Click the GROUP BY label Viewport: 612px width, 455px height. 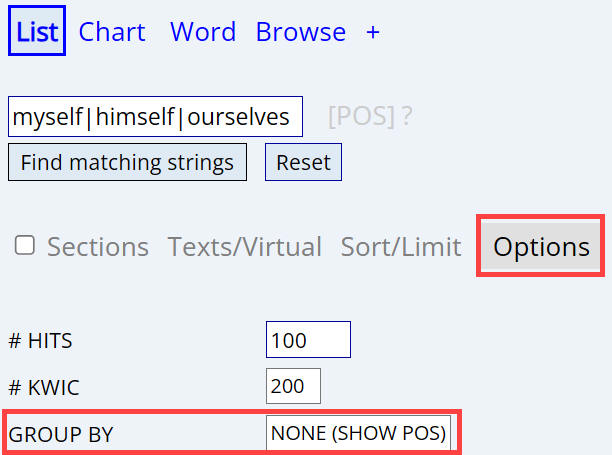pyautogui.click(x=60, y=435)
